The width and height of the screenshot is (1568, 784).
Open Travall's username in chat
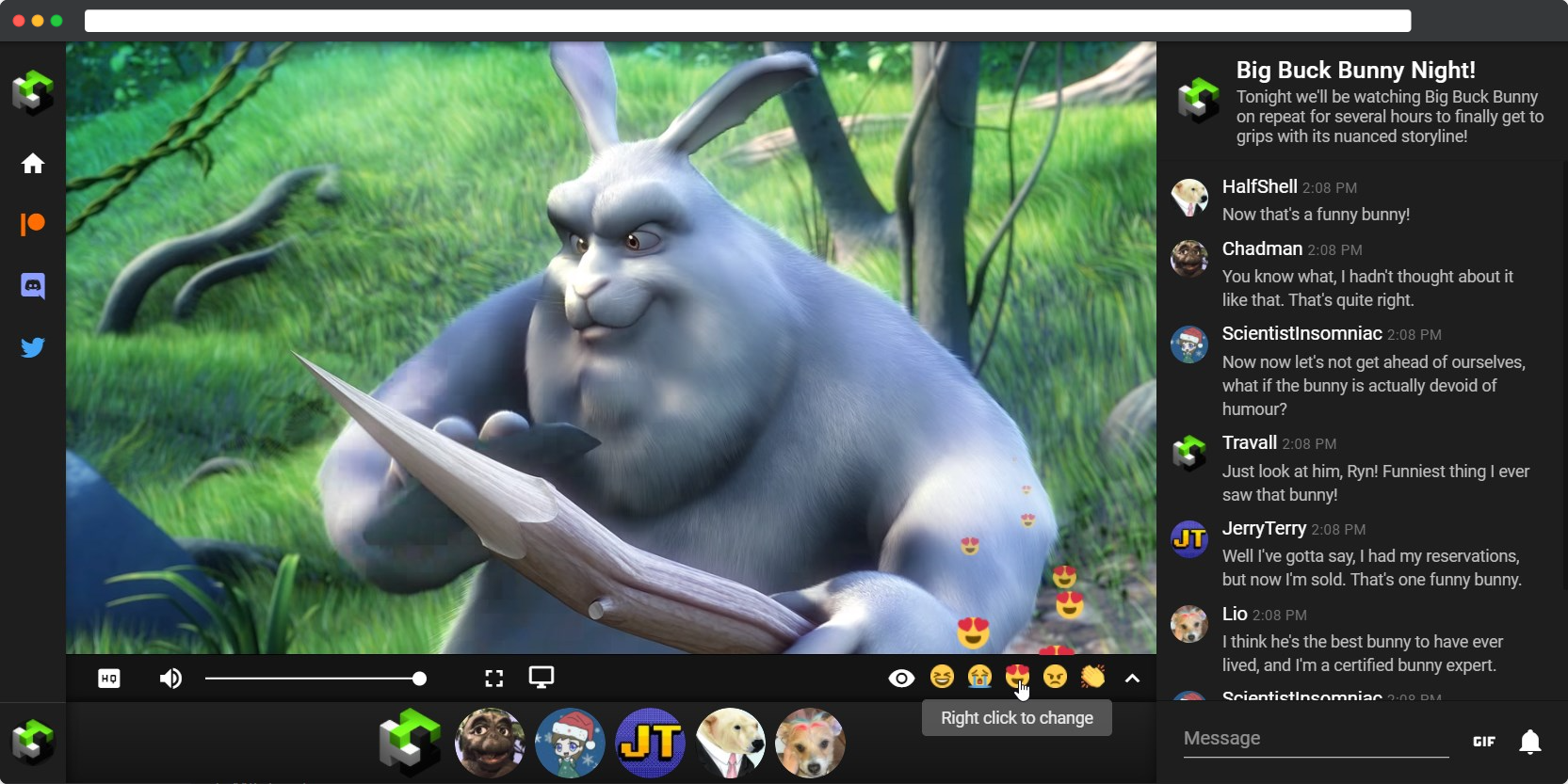1249,442
